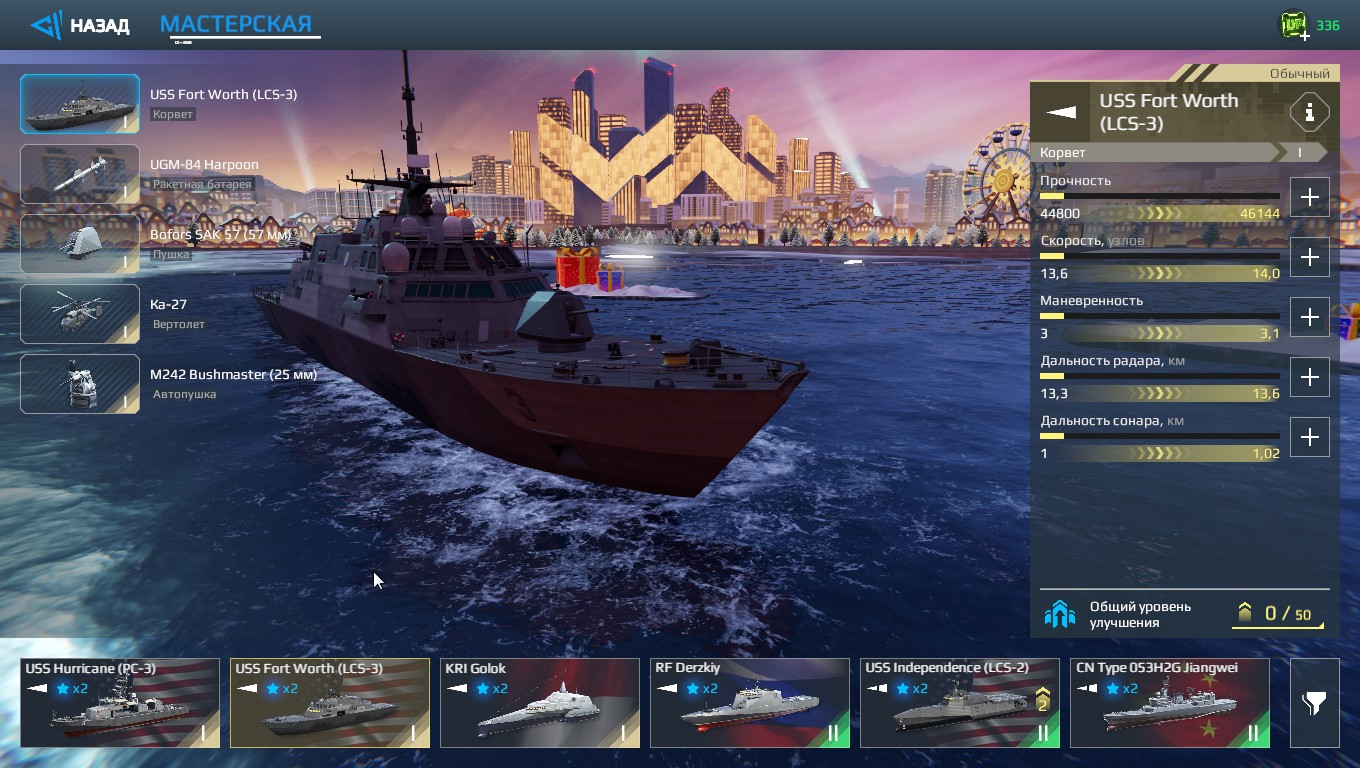Click the Дальность сонара progress bar
This screenshot has height=768, width=1360.
[x=1160, y=436]
